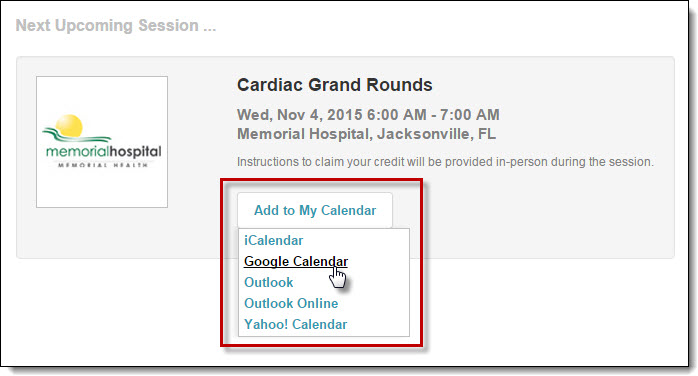Open the Add to My Calendar dropdown
The width and height of the screenshot is (698, 376).
point(315,210)
